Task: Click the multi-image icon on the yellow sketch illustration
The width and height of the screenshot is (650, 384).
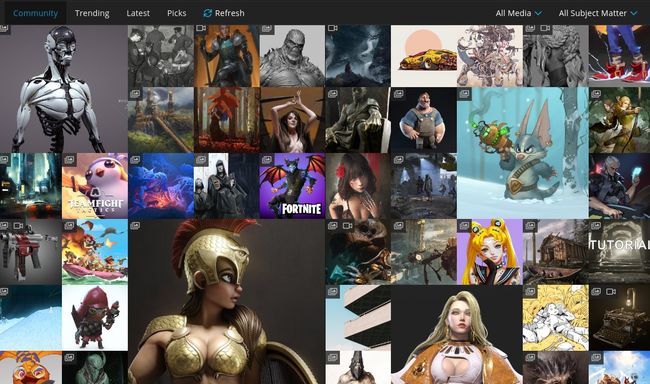Action: click(x=530, y=292)
